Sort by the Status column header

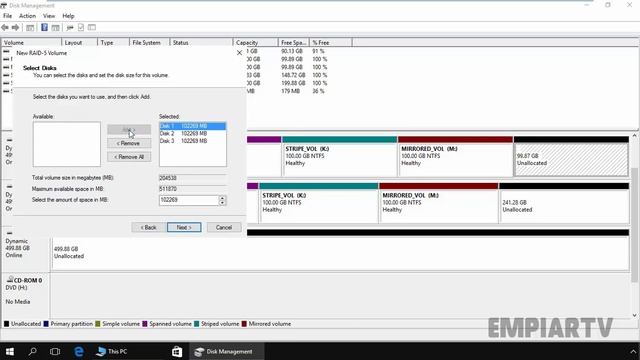[x=201, y=42]
